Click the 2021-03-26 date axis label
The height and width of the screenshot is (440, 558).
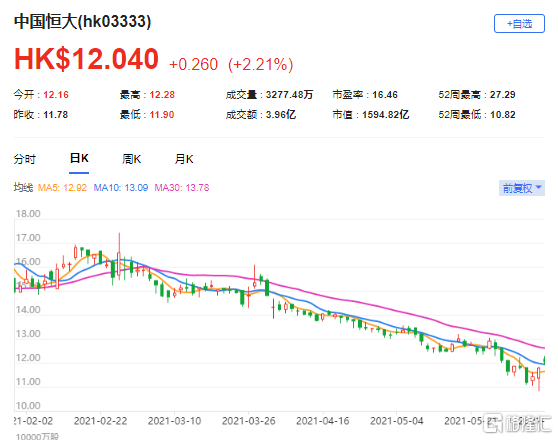coord(248,421)
